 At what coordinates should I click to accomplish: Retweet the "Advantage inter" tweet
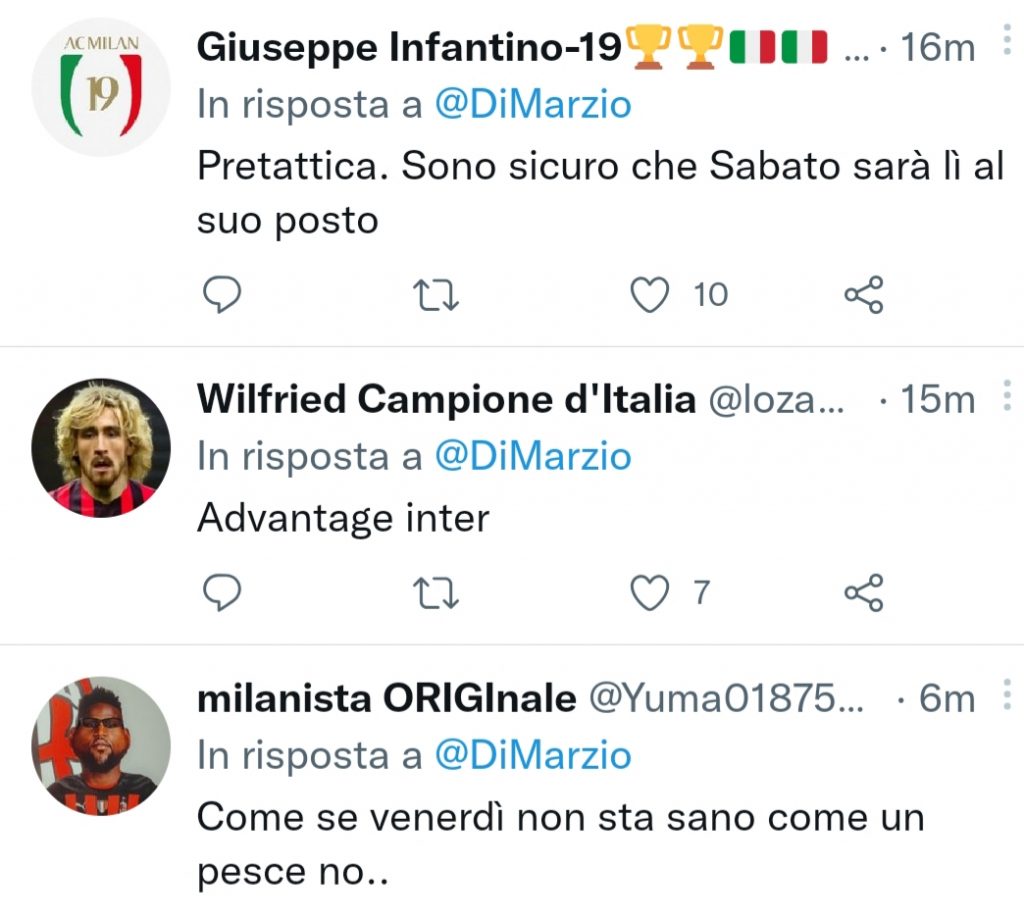coord(436,593)
